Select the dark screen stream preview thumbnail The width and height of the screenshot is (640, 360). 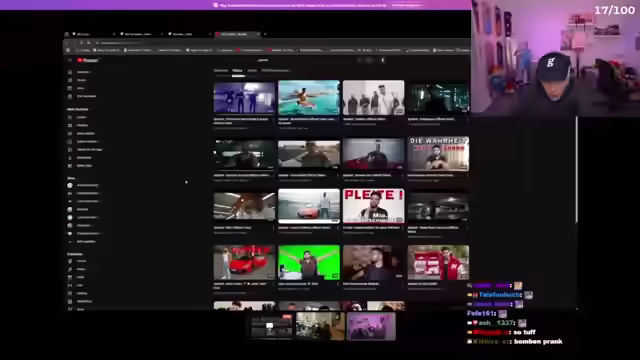click(271, 327)
